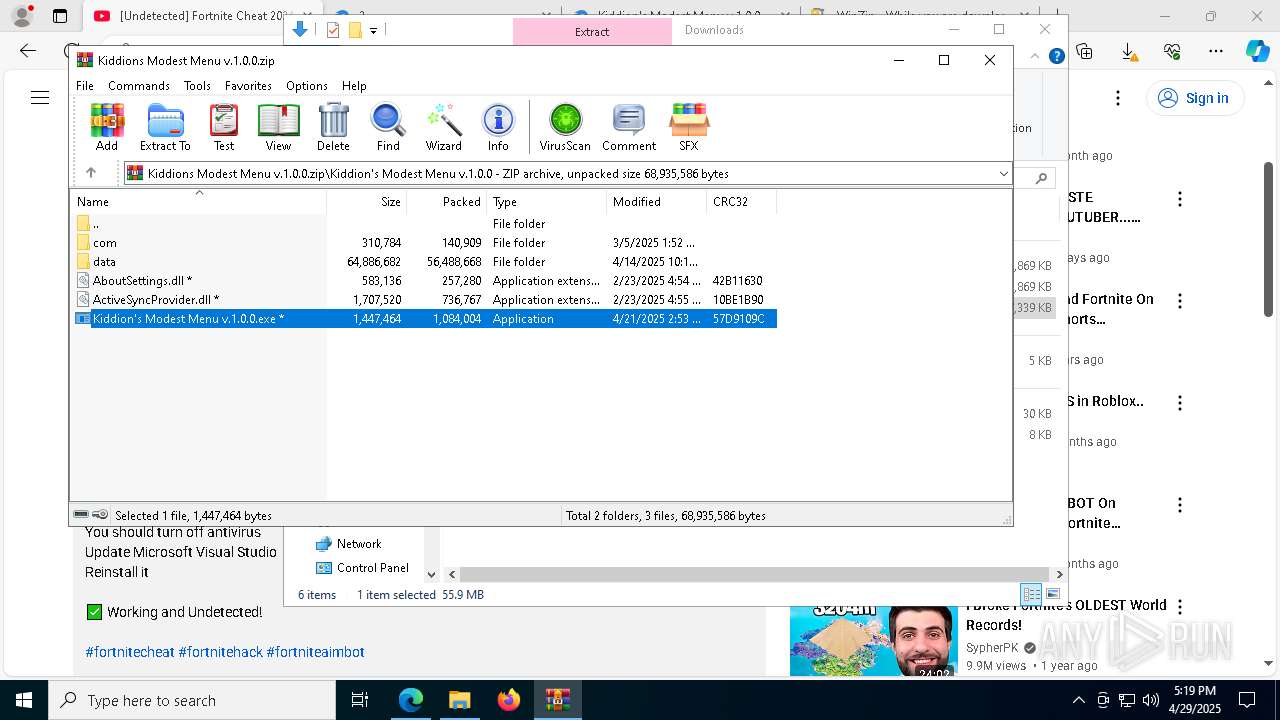1280x720 pixels.
Task: Open Task View on taskbar
Action: click(x=360, y=700)
